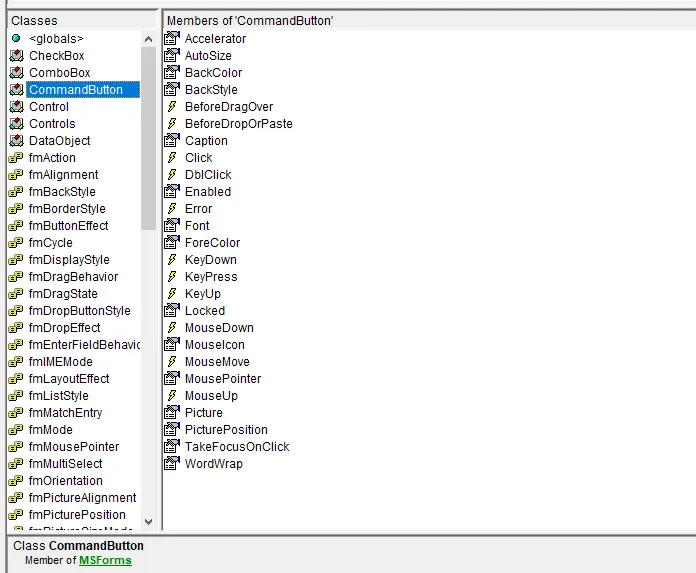Select fmMousePointer in Classes list
696x573 pixels.
(x=74, y=447)
